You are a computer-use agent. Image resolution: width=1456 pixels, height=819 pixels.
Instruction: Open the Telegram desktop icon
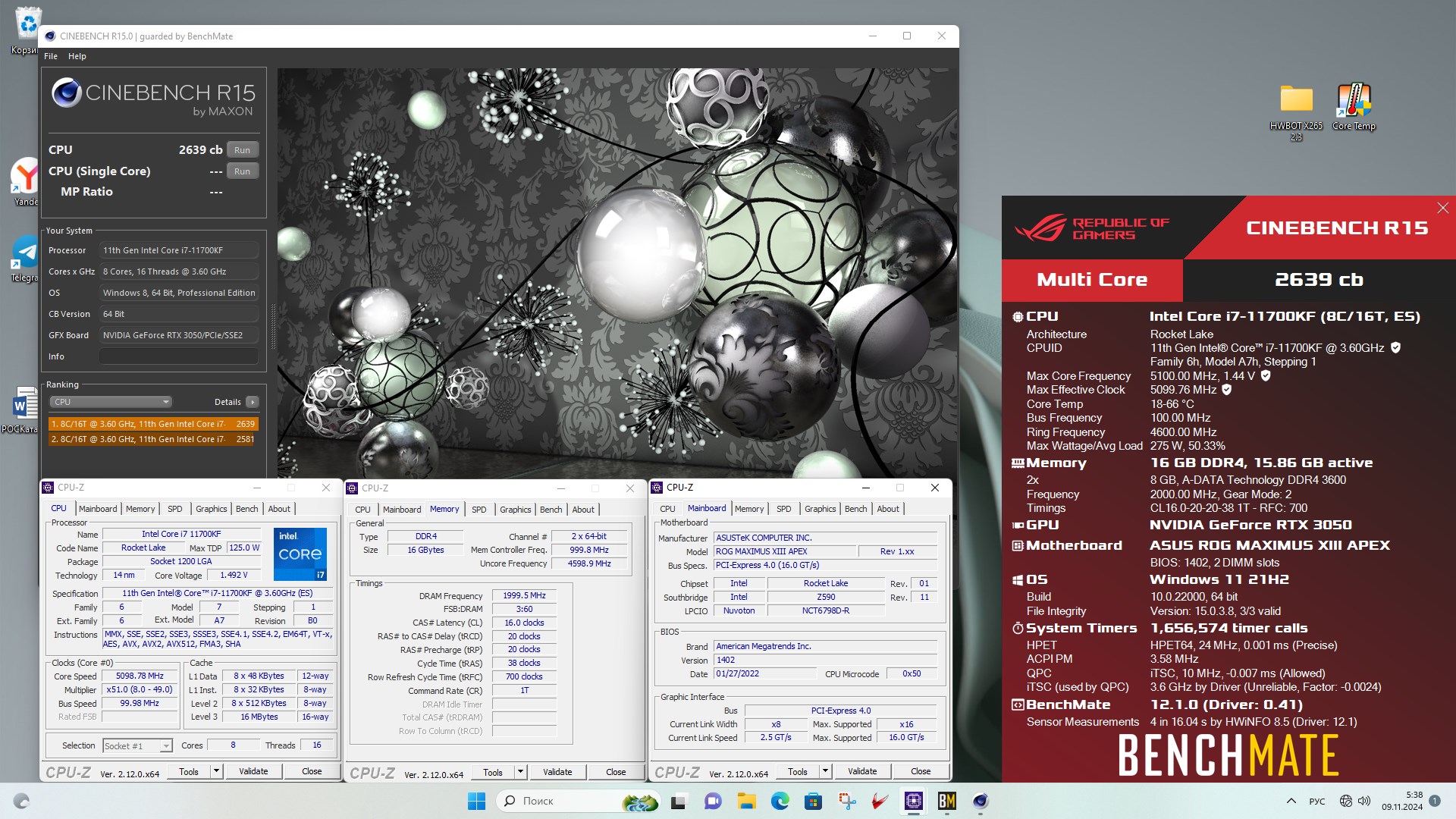(x=26, y=258)
